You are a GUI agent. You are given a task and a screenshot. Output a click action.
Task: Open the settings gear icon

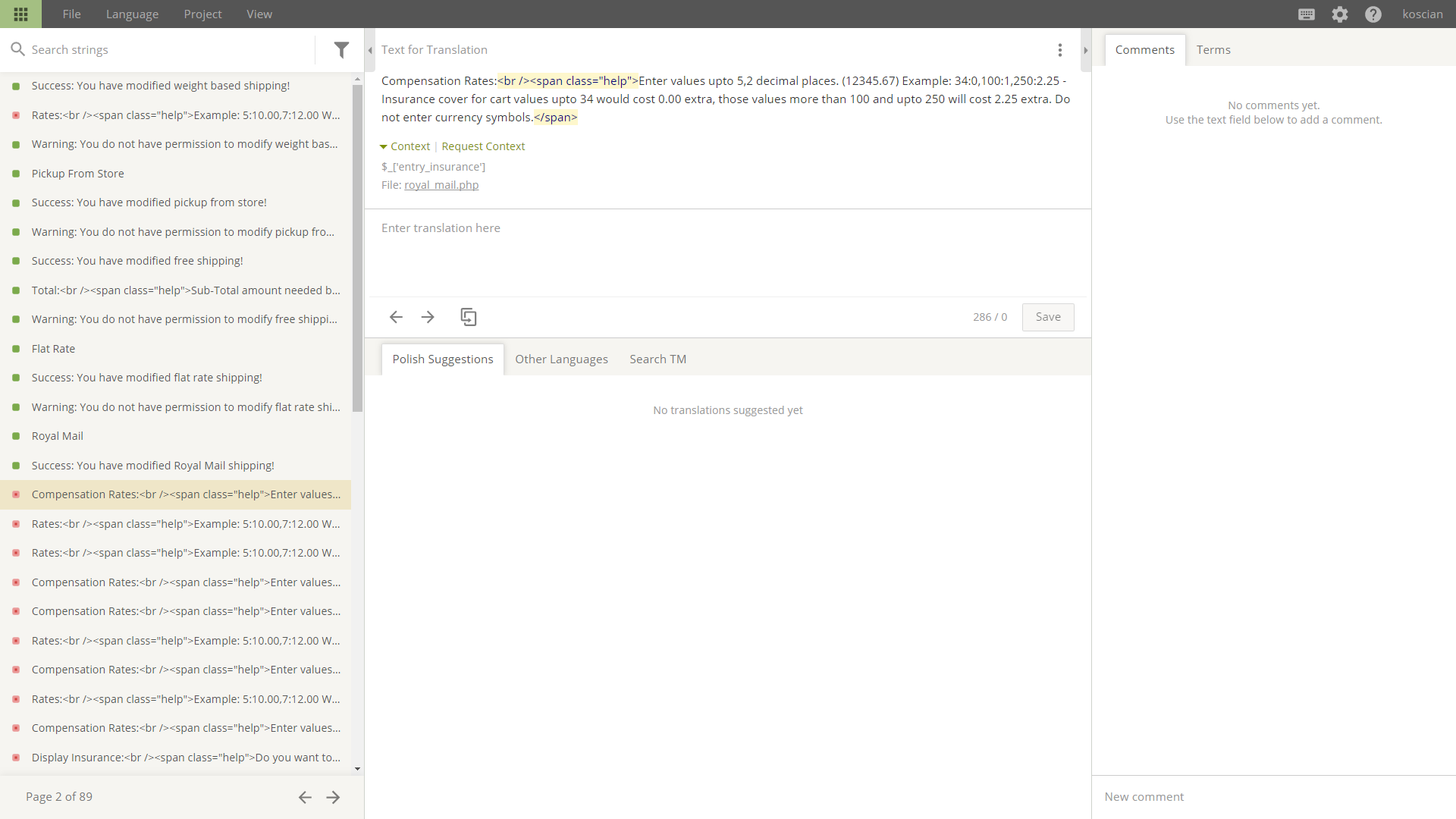click(1340, 14)
